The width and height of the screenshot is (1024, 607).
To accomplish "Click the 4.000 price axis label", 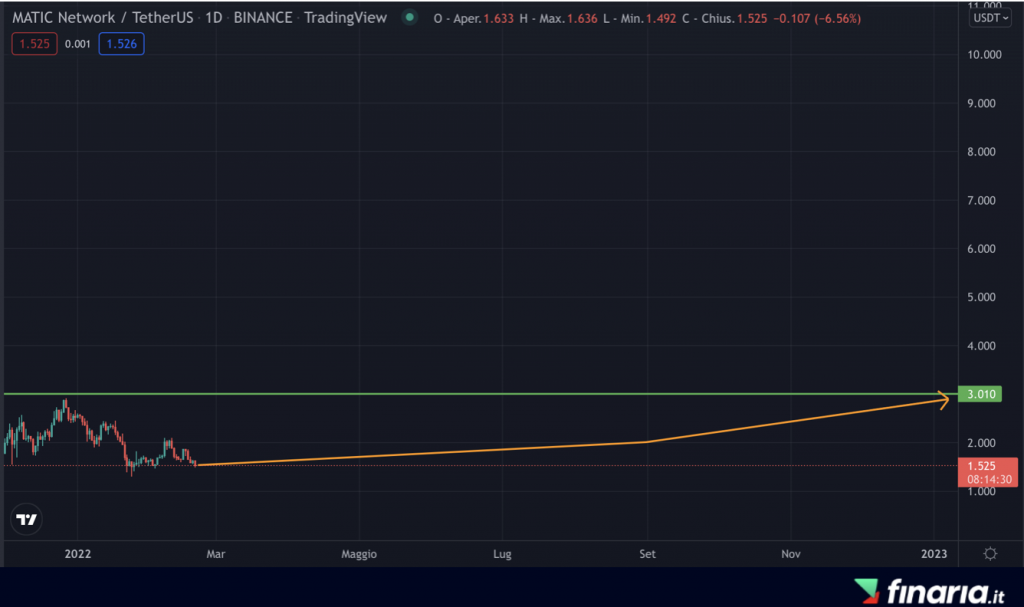I will pos(982,346).
